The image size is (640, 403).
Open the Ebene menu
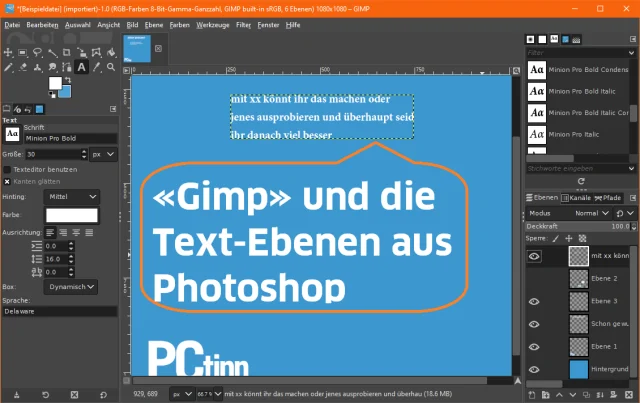click(154, 25)
